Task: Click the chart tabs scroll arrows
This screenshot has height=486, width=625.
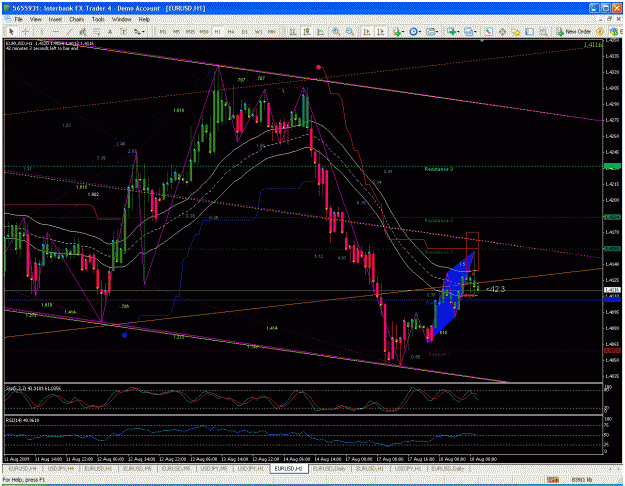Action: 615,468
